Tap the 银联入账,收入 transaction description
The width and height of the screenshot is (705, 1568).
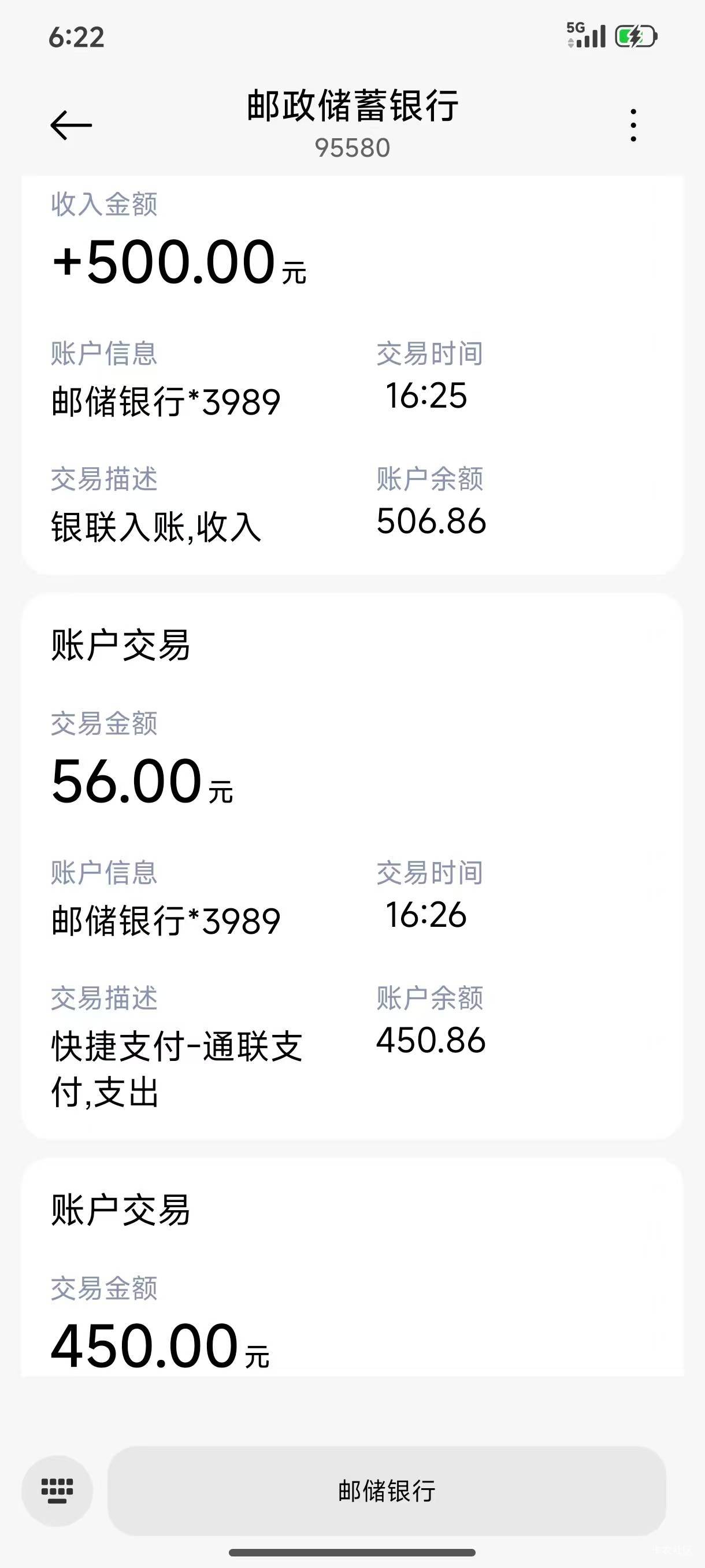[x=157, y=527]
